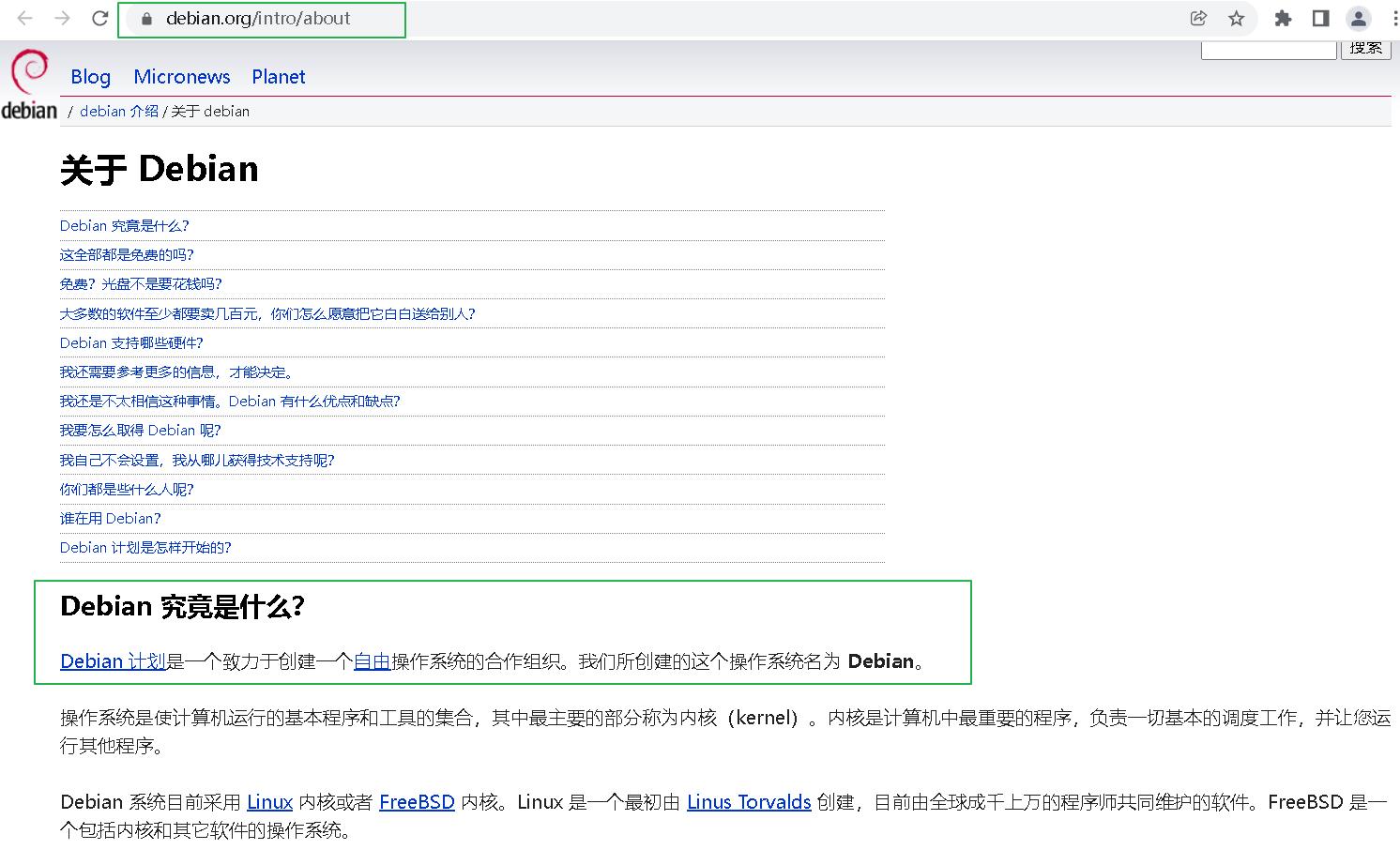Open 'Debian 有什么优点和缺点?' contents link
This screenshot has width=1400, height=865.
[230, 402]
